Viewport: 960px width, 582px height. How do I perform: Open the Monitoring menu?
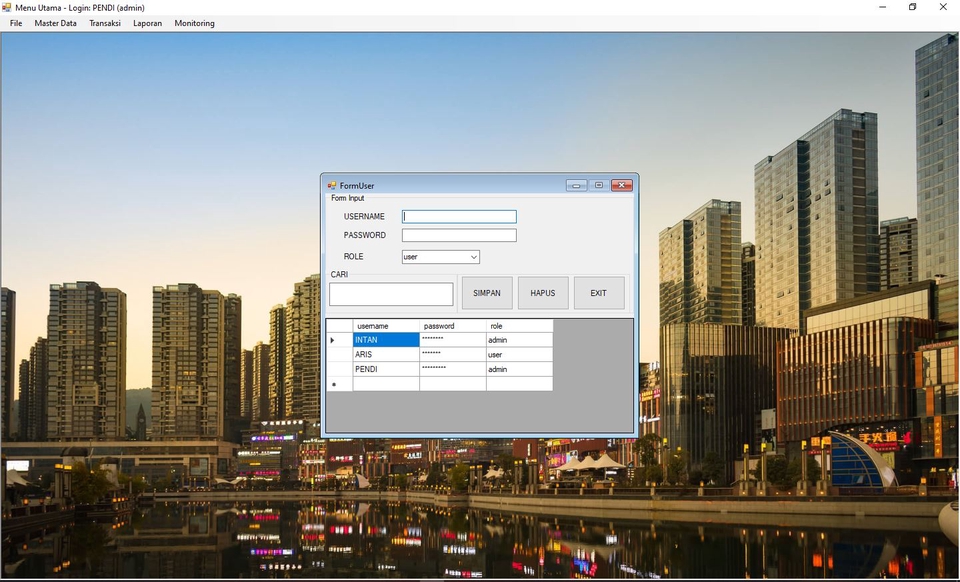[194, 23]
